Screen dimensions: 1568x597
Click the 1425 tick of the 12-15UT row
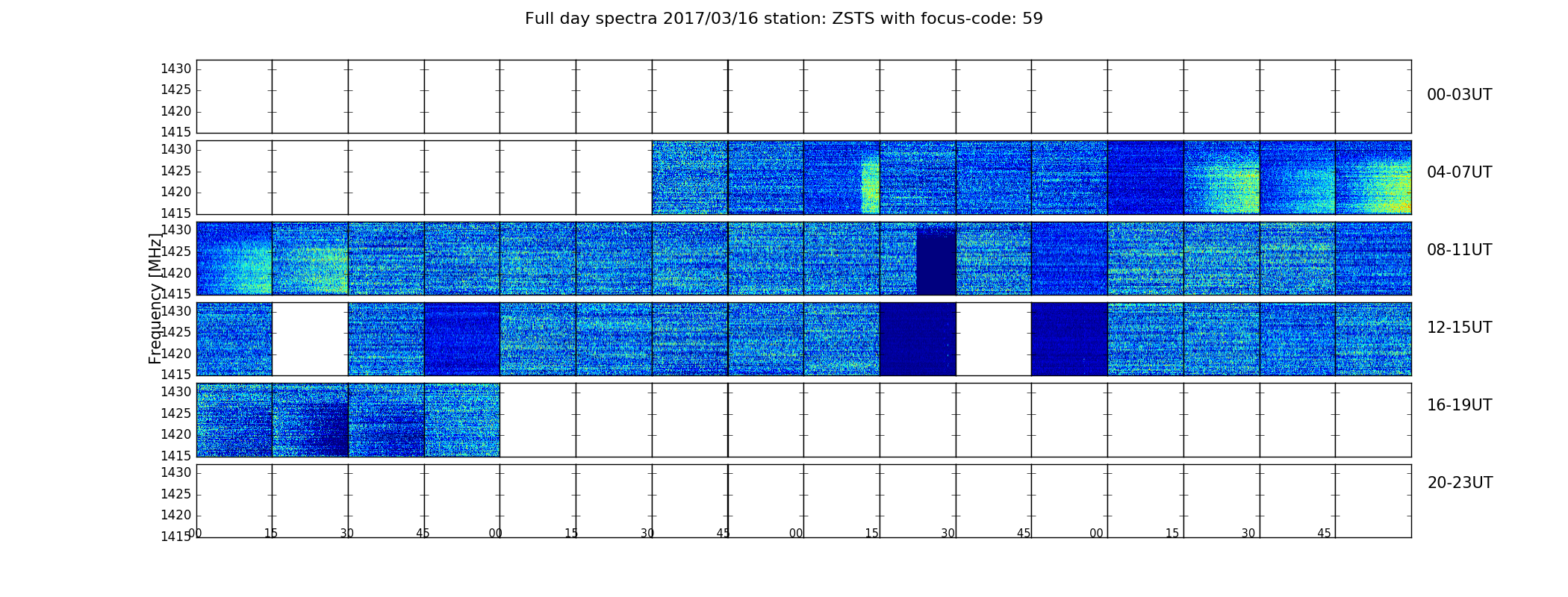tap(176, 332)
